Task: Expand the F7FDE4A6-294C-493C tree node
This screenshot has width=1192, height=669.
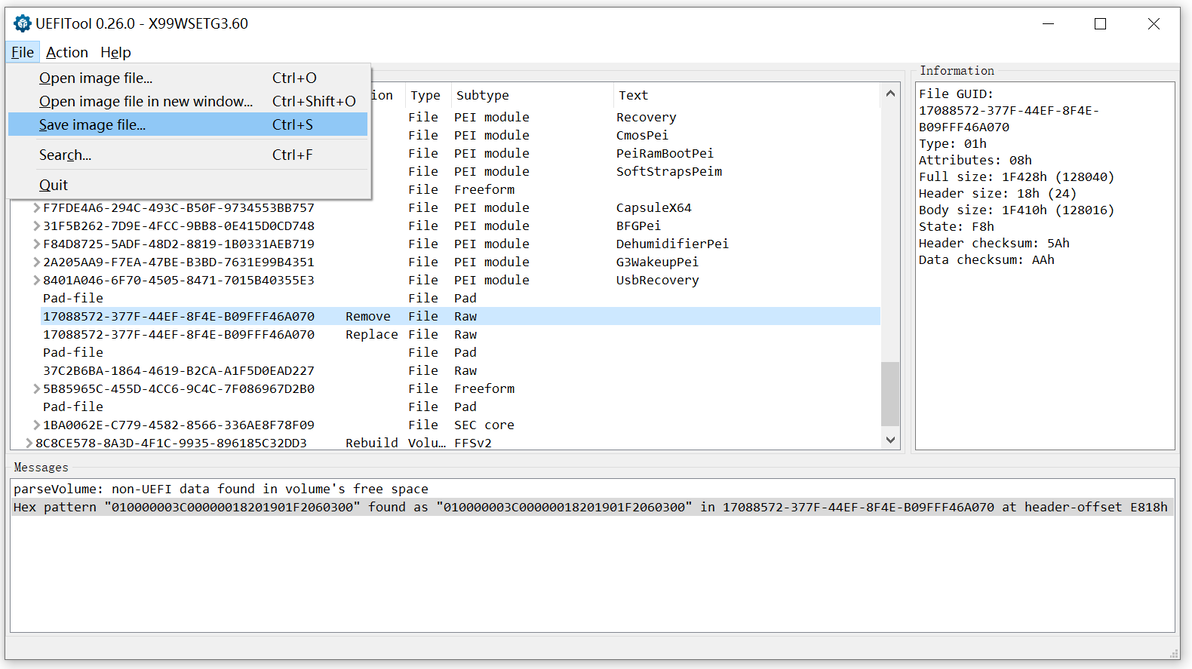Action: [36, 208]
